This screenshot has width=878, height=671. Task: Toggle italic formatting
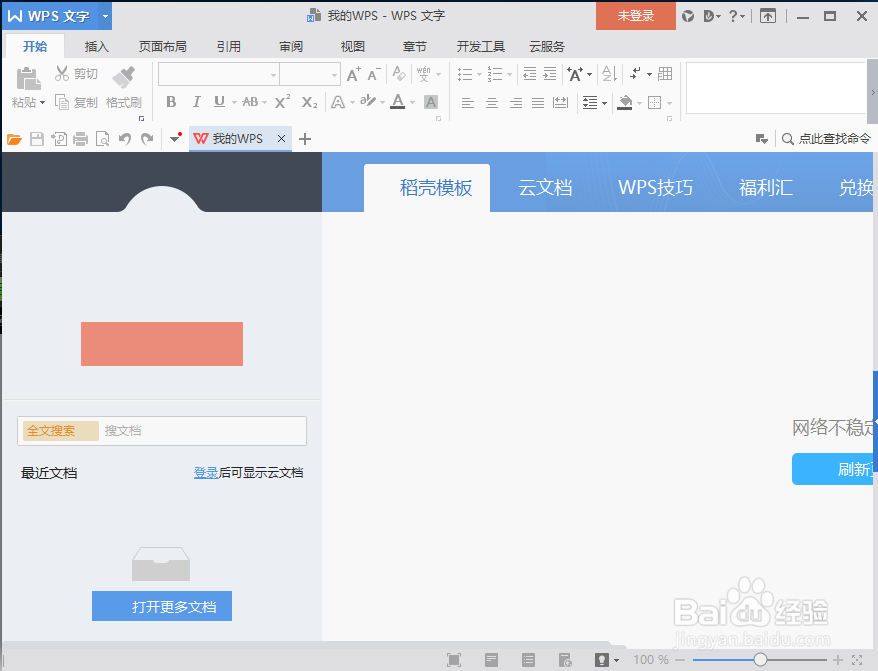click(196, 102)
